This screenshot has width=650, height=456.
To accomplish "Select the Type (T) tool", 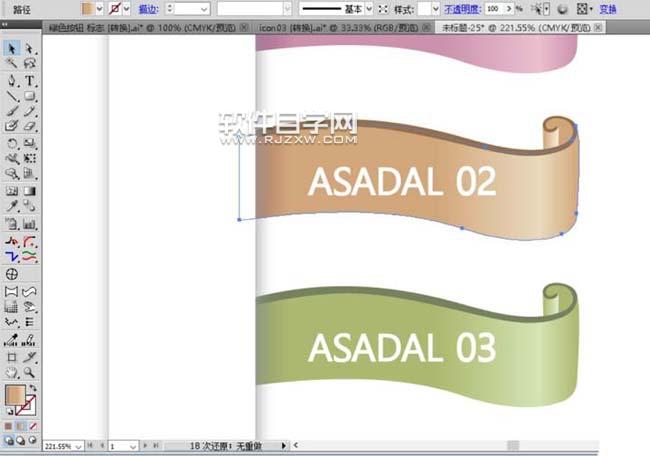I will (29, 80).
